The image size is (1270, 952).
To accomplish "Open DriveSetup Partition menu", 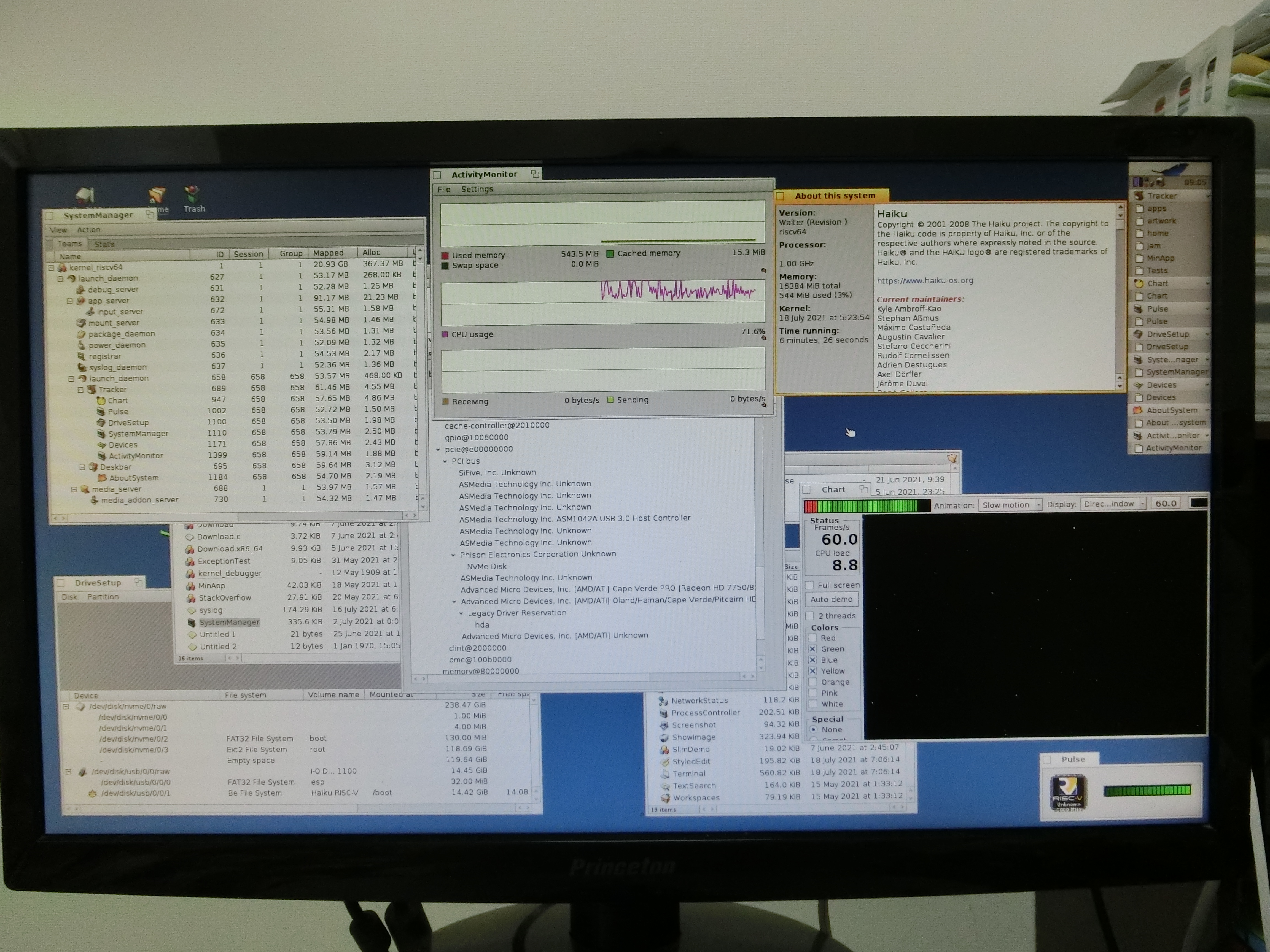I will tap(103, 597).
